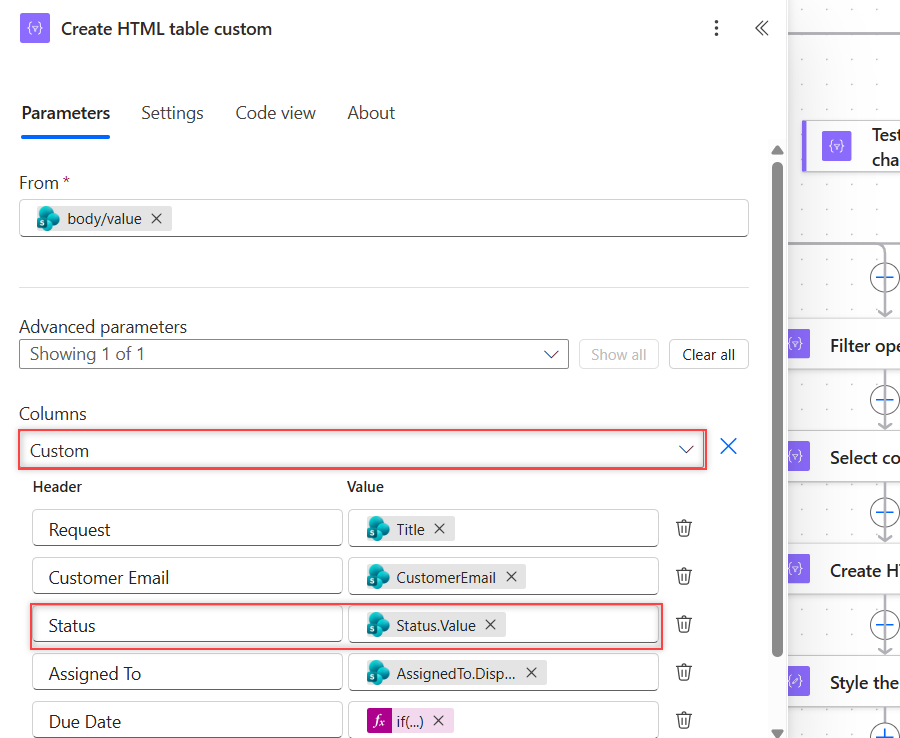The height and width of the screenshot is (738, 900).
Task: Select the Test cha... action card on canvas
Action: coord(851,146)
